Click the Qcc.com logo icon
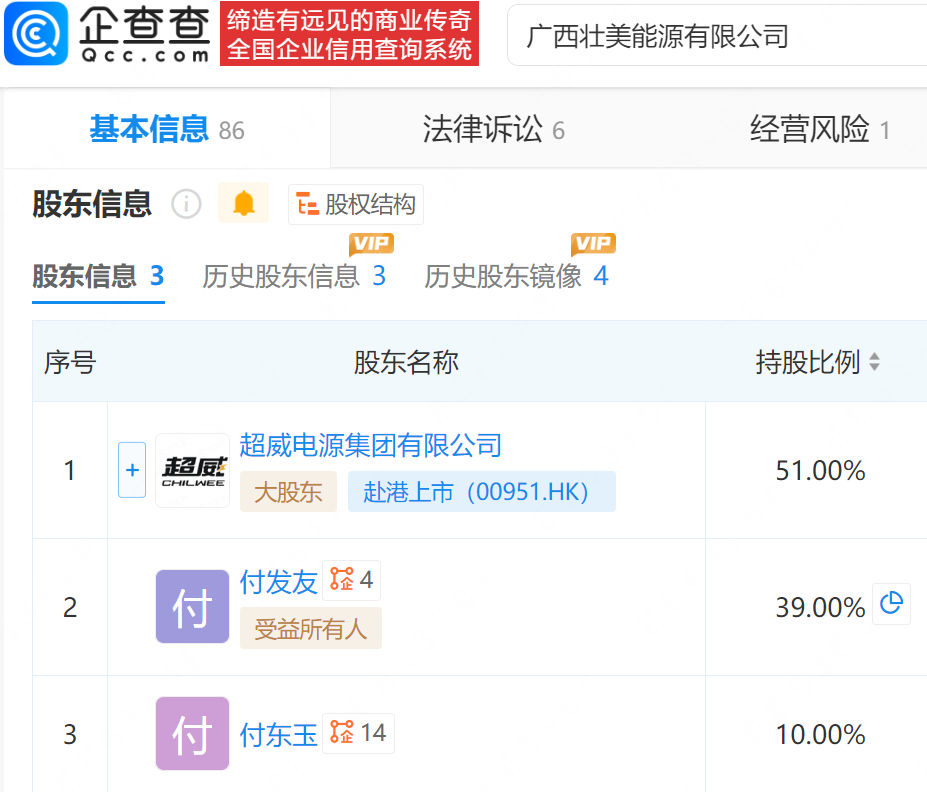Viewport: 927px width, 792px height. click(36, 34)
